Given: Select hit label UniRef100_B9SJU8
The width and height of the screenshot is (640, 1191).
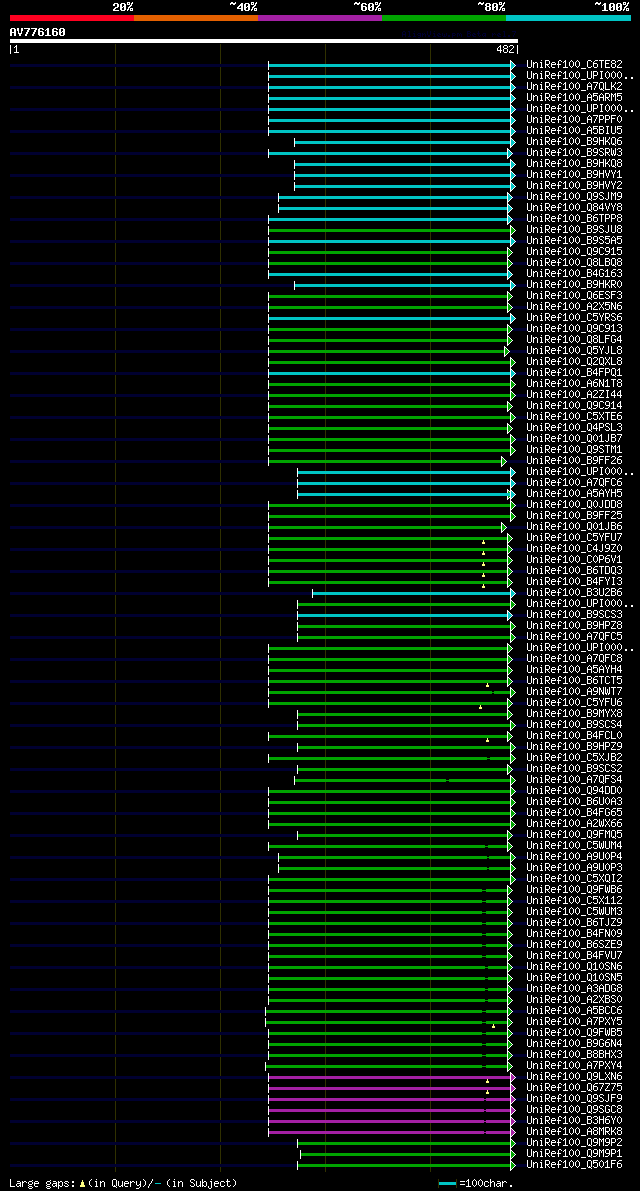Looking at the screenshot, I should click(574, 230).
